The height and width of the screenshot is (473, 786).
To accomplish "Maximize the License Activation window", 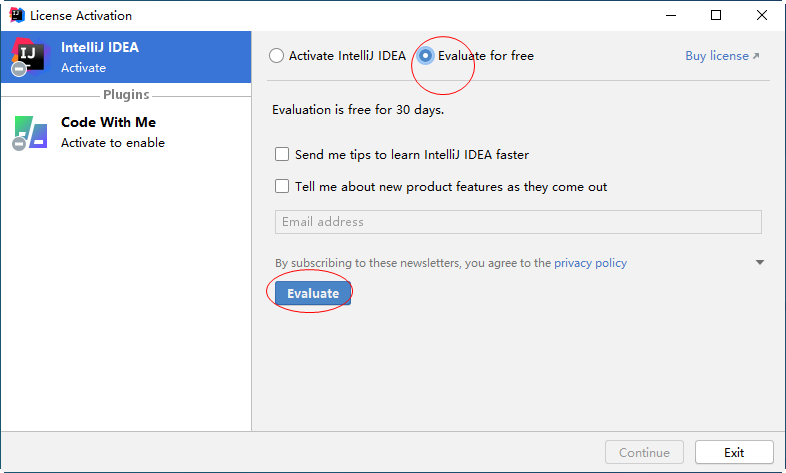I will click(716, 16).
